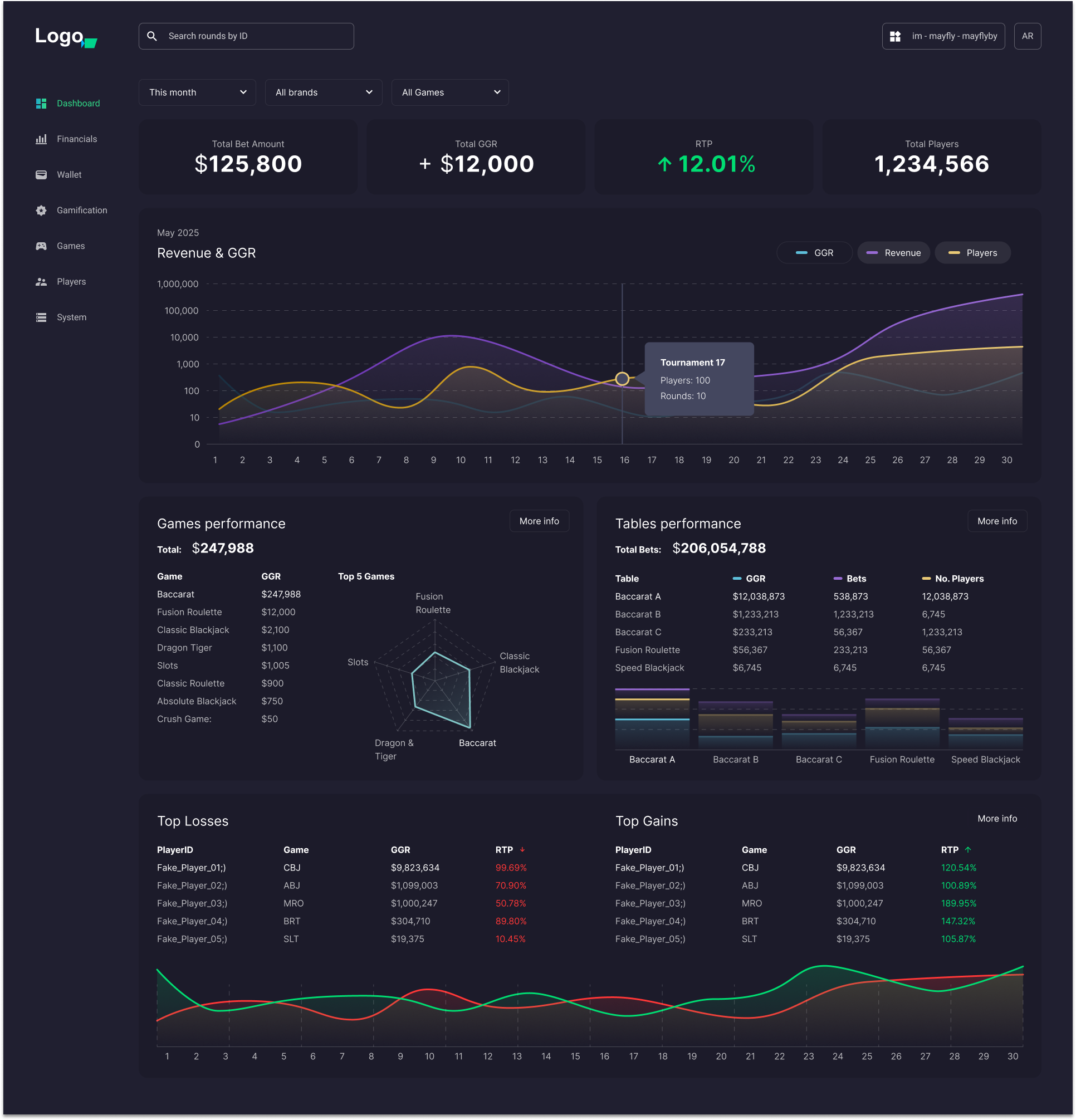Select the Dashboard grid icon in sidebar
The image size is (1076, 1120).
click(x=41, y=104)
